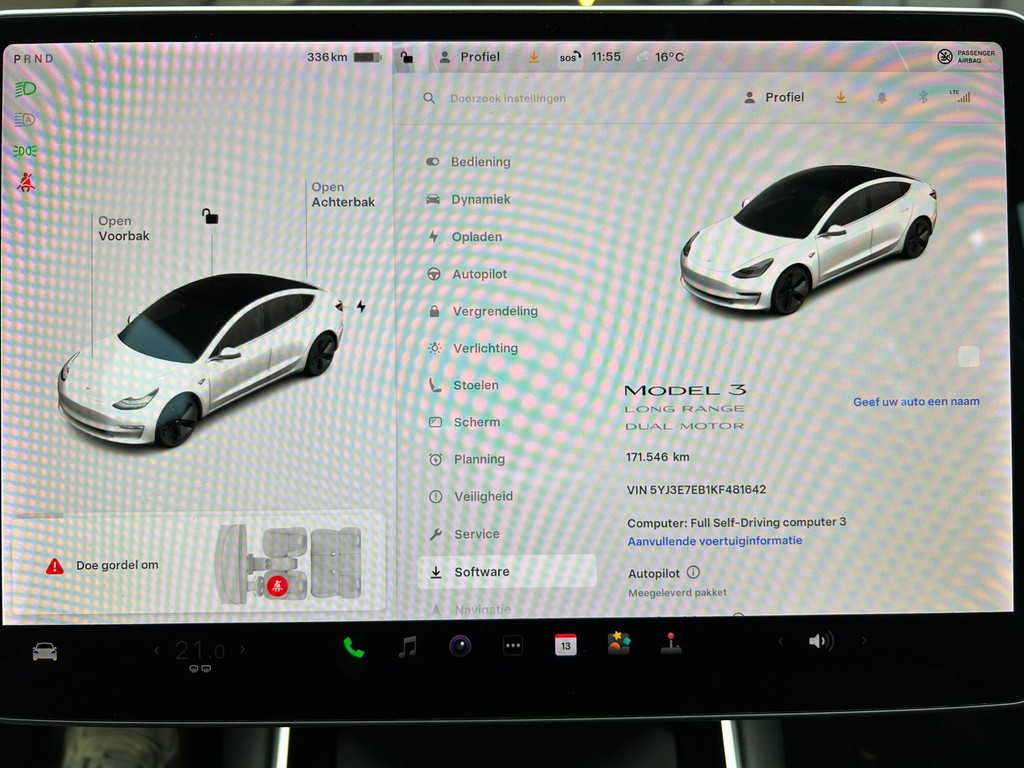1024x768 pixels.
Task: Open the phone app icon
Action: [354, 647]
